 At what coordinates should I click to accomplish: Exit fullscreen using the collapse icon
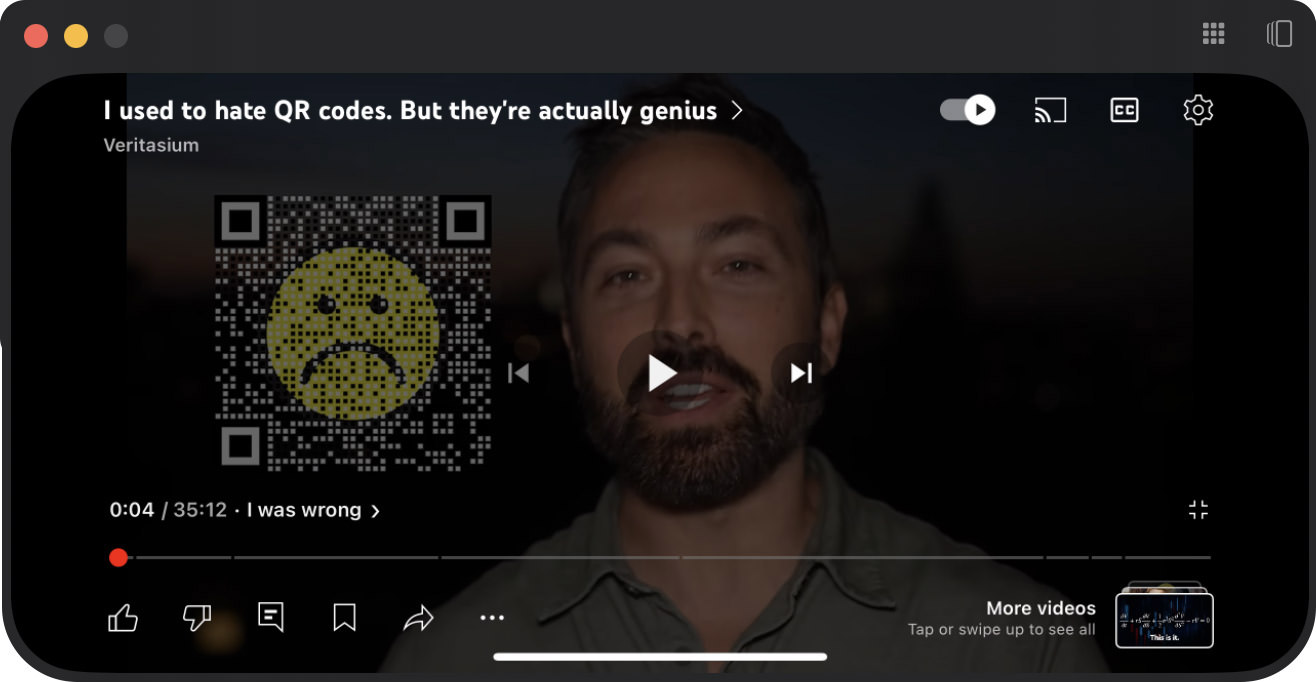pyautogui.click(x=1198, y=510)
